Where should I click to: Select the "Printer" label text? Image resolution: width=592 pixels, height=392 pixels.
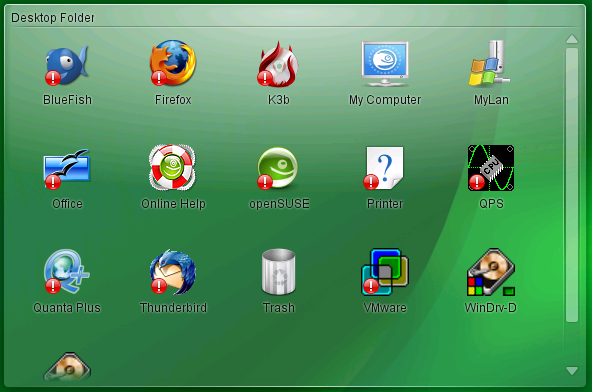click(x=385, y=204)
